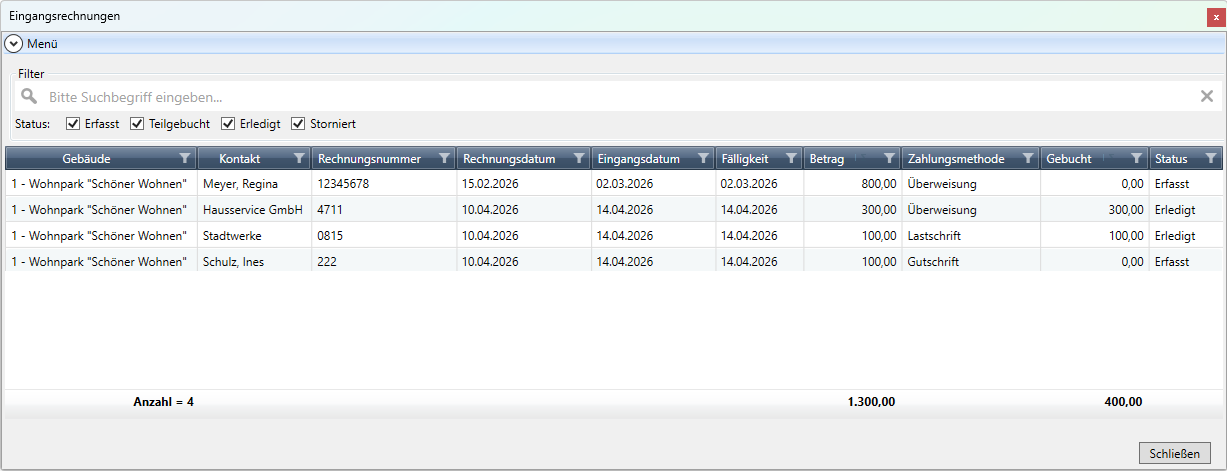Open filter for Kontakt column
This screenshot has height=471, width=1227.
pyautogui.click(x=299, y=158)
